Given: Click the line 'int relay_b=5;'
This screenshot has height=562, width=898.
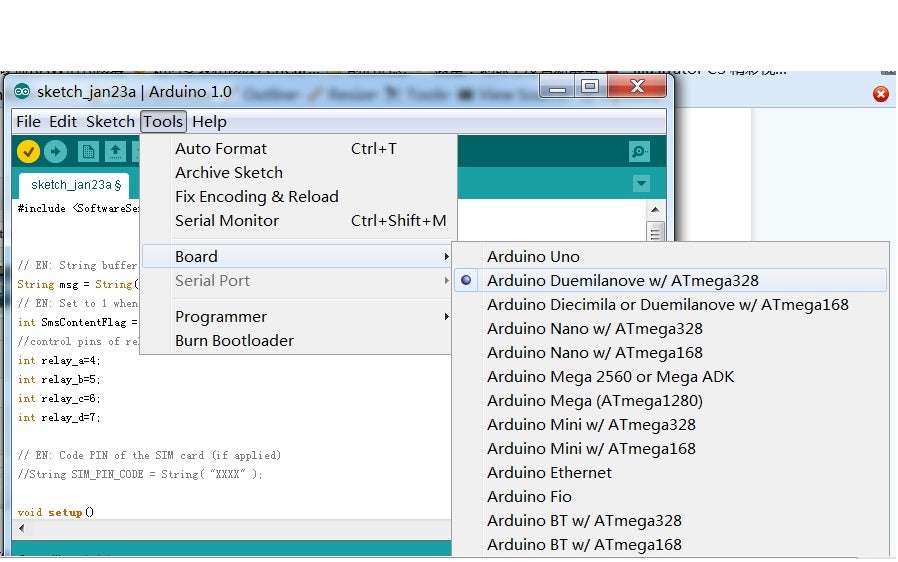Looking at the screenshot, I should 59,379.
